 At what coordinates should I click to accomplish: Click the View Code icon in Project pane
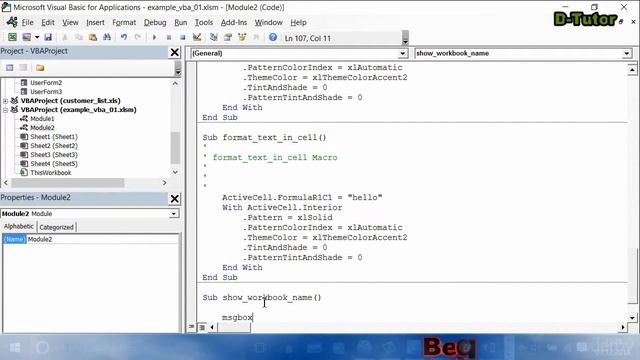pyautogui.click(x=9, y=68)
